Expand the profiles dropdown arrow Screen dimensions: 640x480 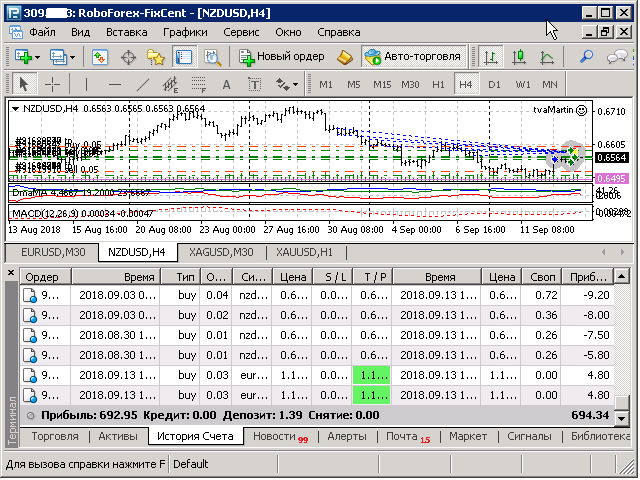coord(73,57)
